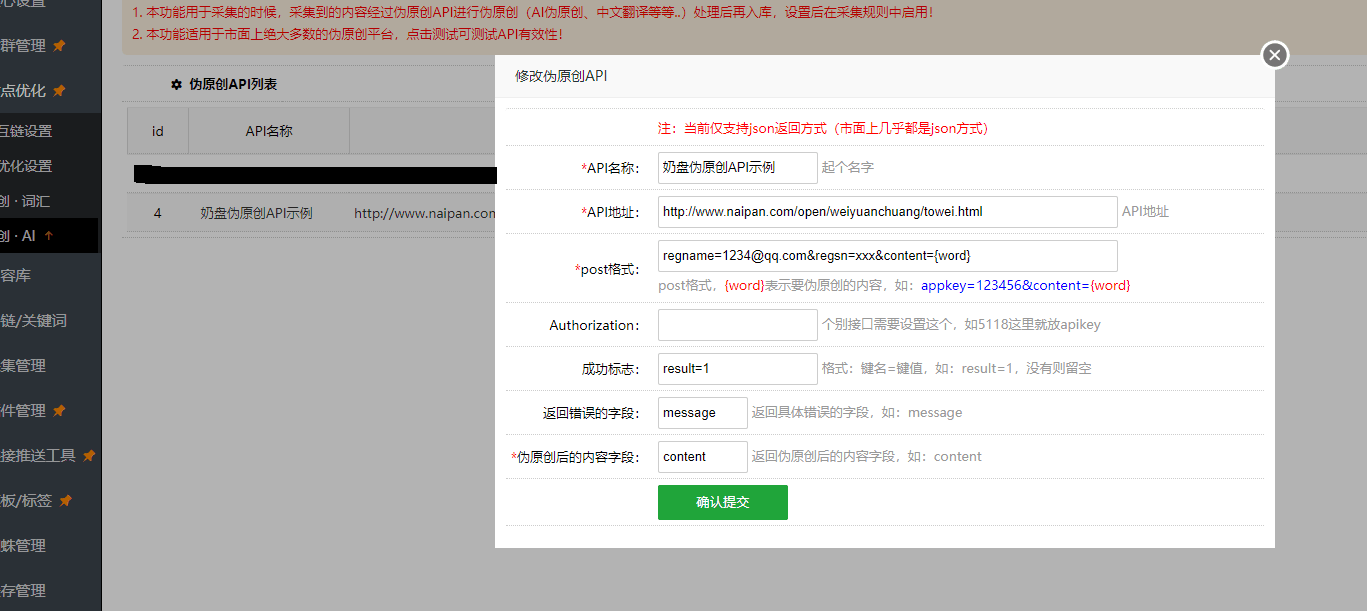1367x611 pixels.
Task: Open the 链/关键词 sidebar section
Action: (x=34, y=321)
